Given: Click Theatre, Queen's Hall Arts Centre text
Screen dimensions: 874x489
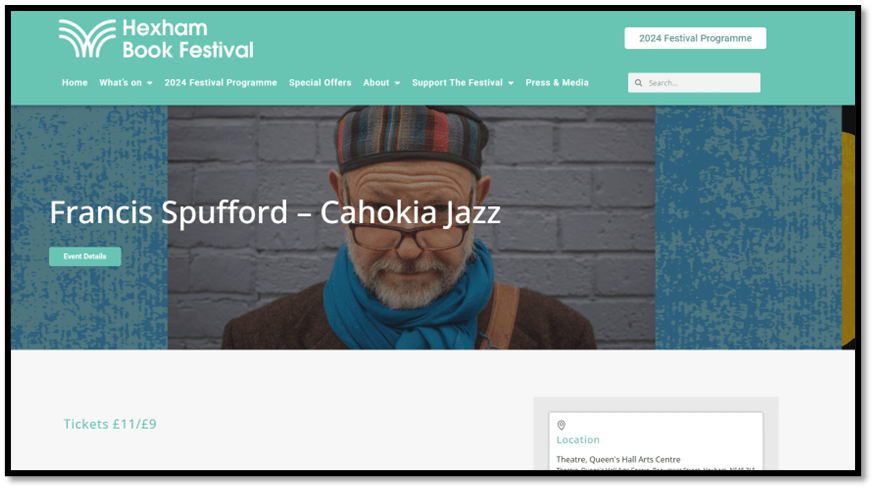Looking at the screenshot, I should [x=618, y=459].
